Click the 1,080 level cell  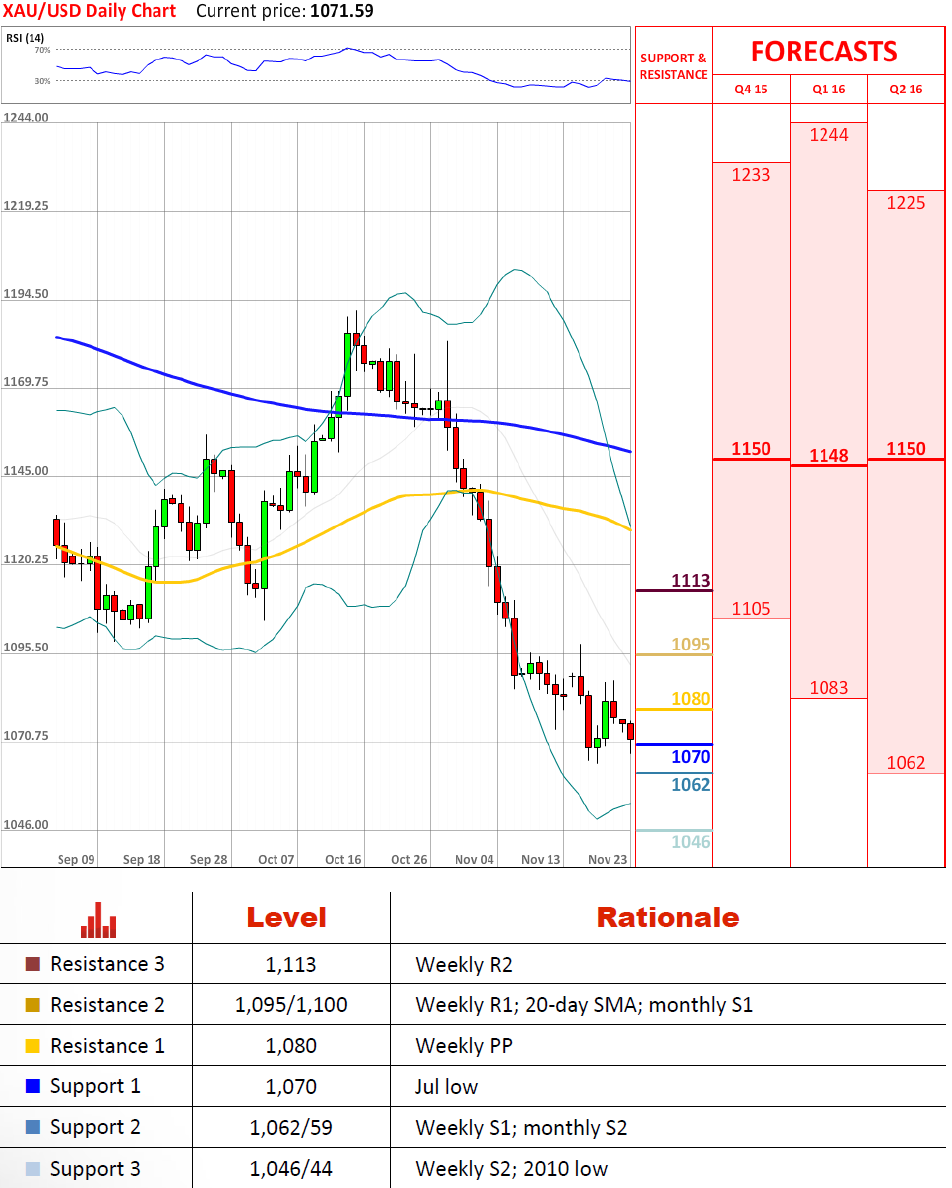pos(291,1046)
